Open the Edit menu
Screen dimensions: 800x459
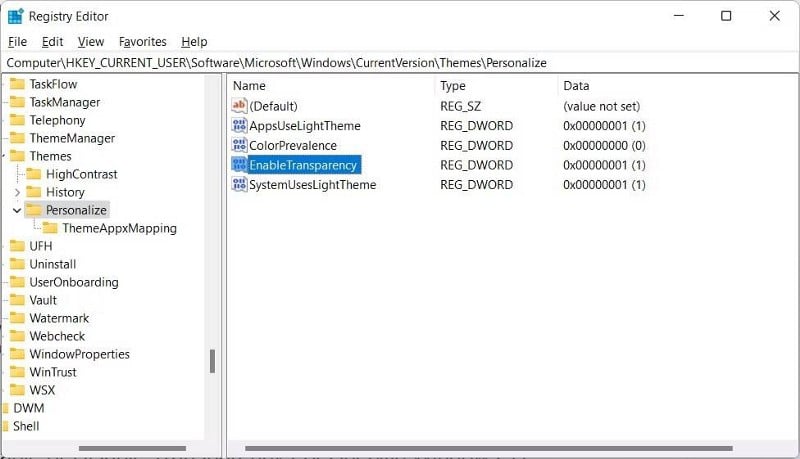pos(52,42)
